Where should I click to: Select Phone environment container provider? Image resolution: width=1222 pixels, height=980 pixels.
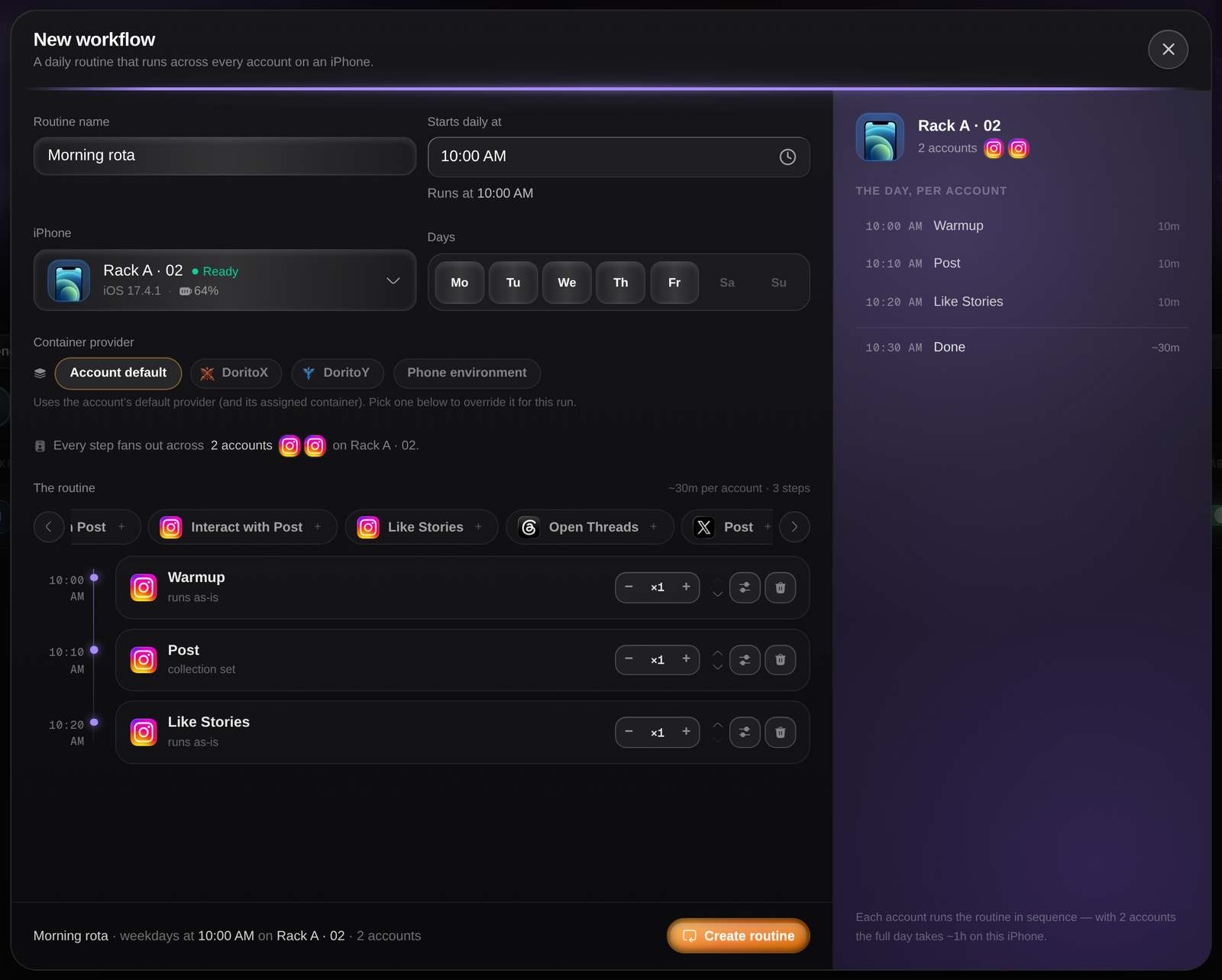[467, 373]
